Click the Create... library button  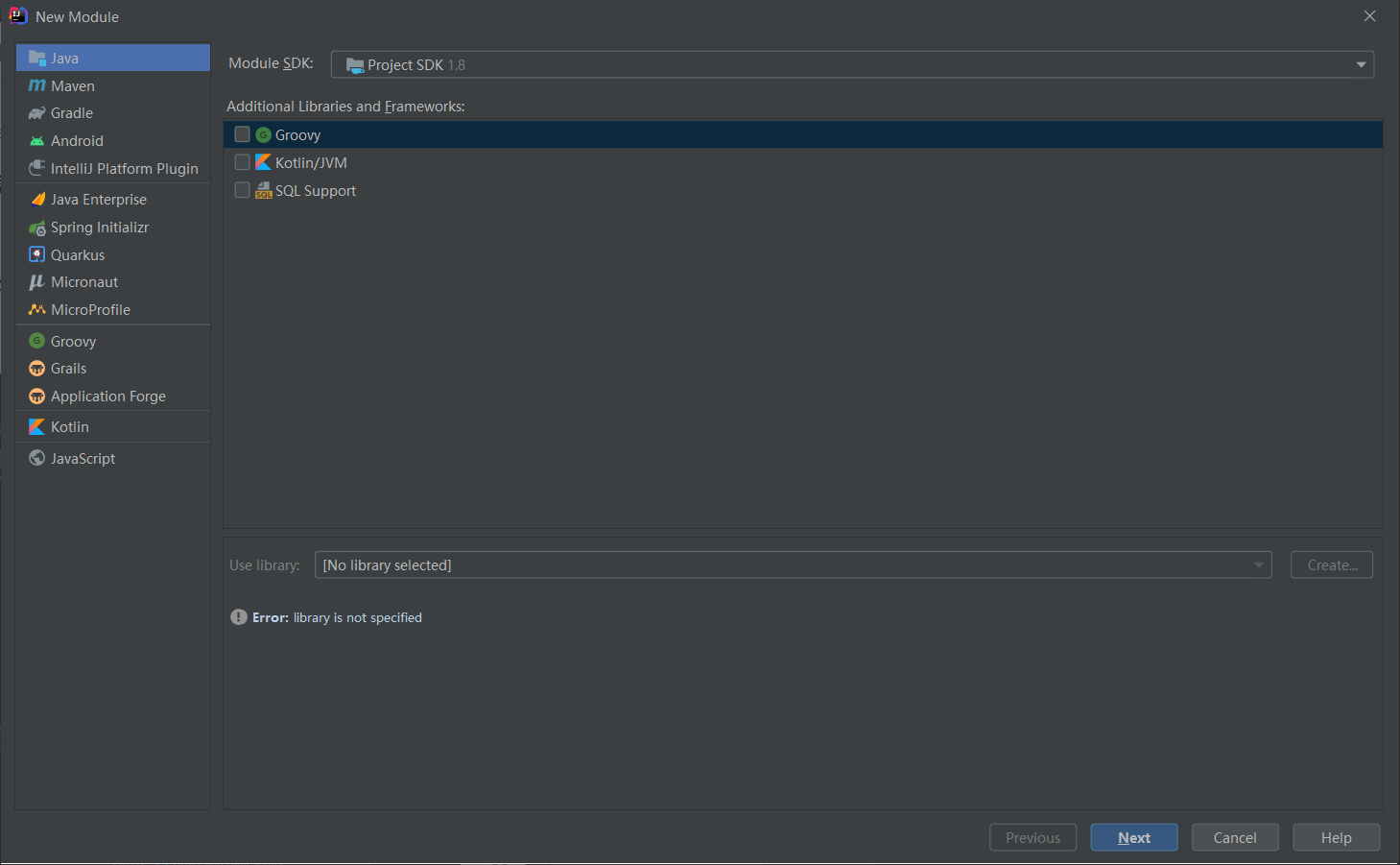point(1332,565)
